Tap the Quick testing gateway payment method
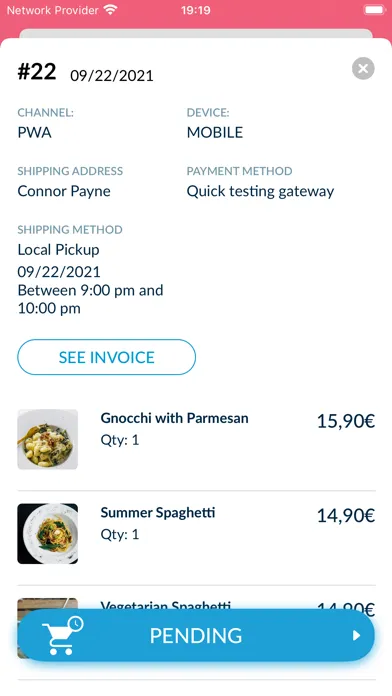Viewport: 392px width, 696px height. (260, 191)
